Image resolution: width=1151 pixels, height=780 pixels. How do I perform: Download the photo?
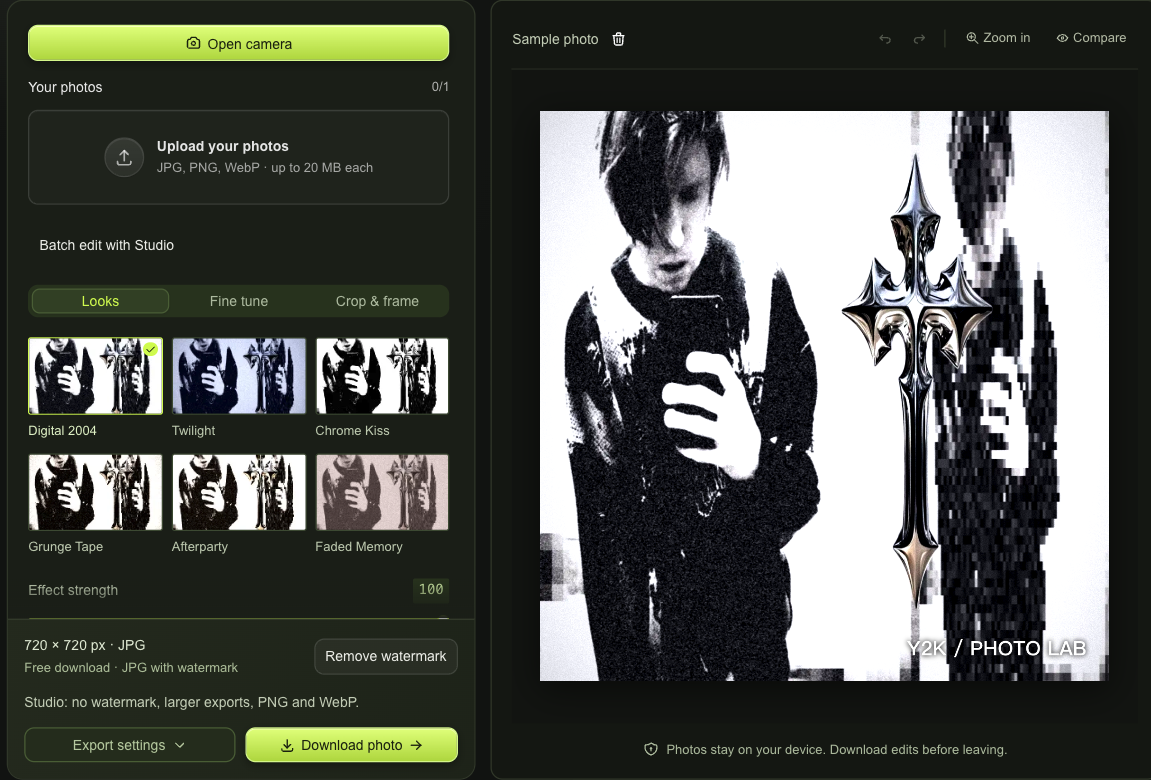pyautogui.click(x=351, y=745)
